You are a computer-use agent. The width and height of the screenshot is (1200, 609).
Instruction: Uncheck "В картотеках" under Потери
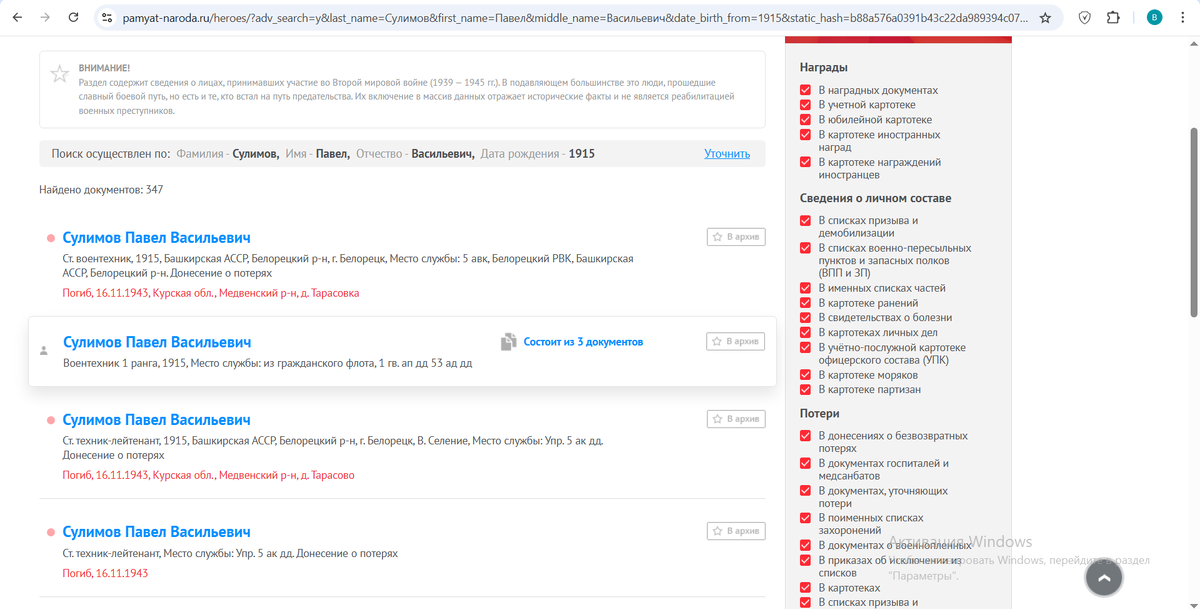coord(806,588)
